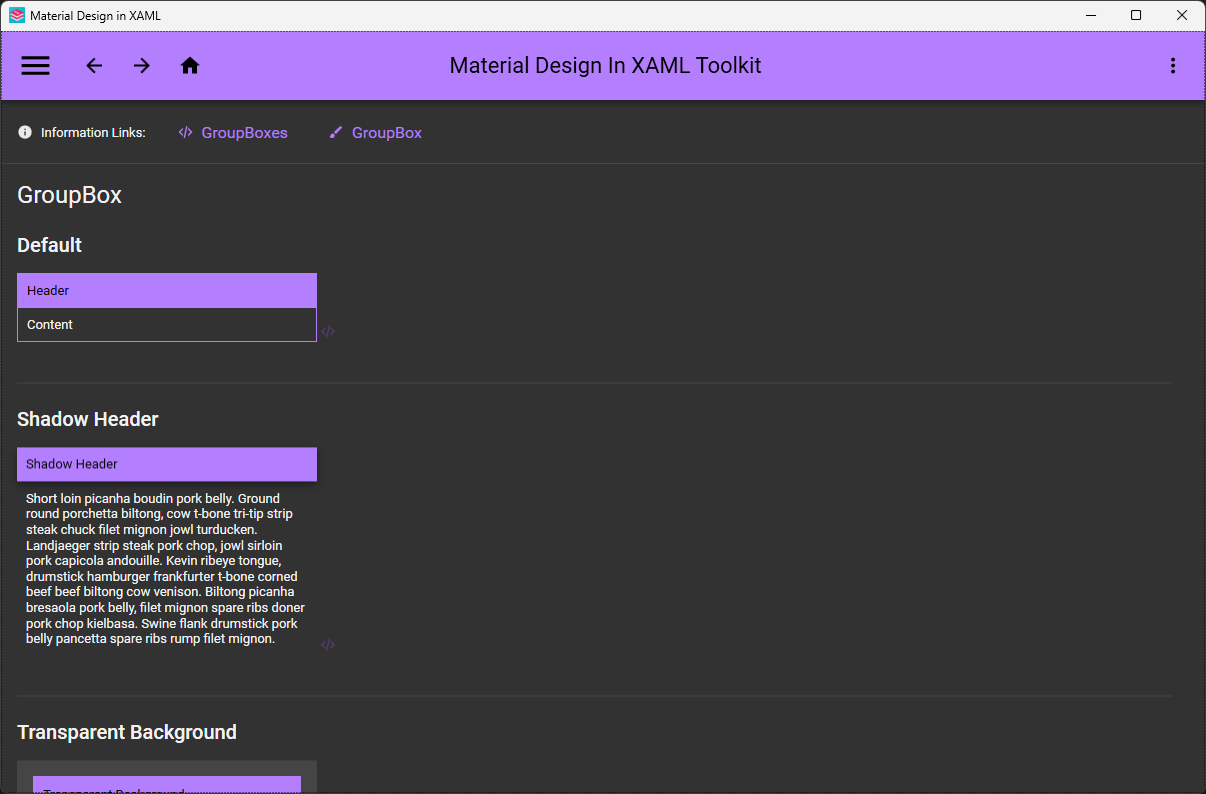Click the Information Links label

pyautogui.click(x=93, y=133)
